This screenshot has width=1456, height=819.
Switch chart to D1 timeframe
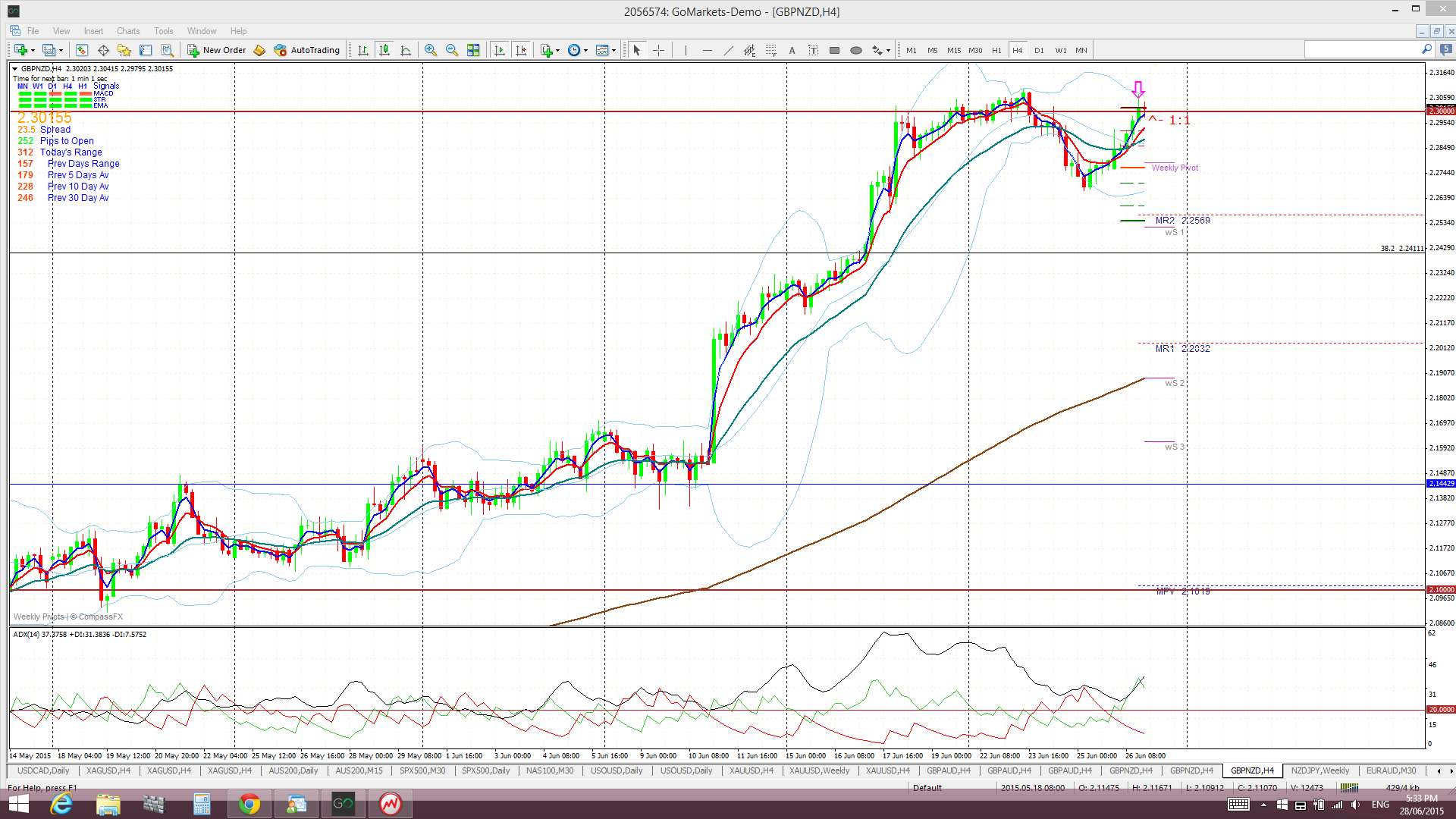click(x=1039, y=50)
